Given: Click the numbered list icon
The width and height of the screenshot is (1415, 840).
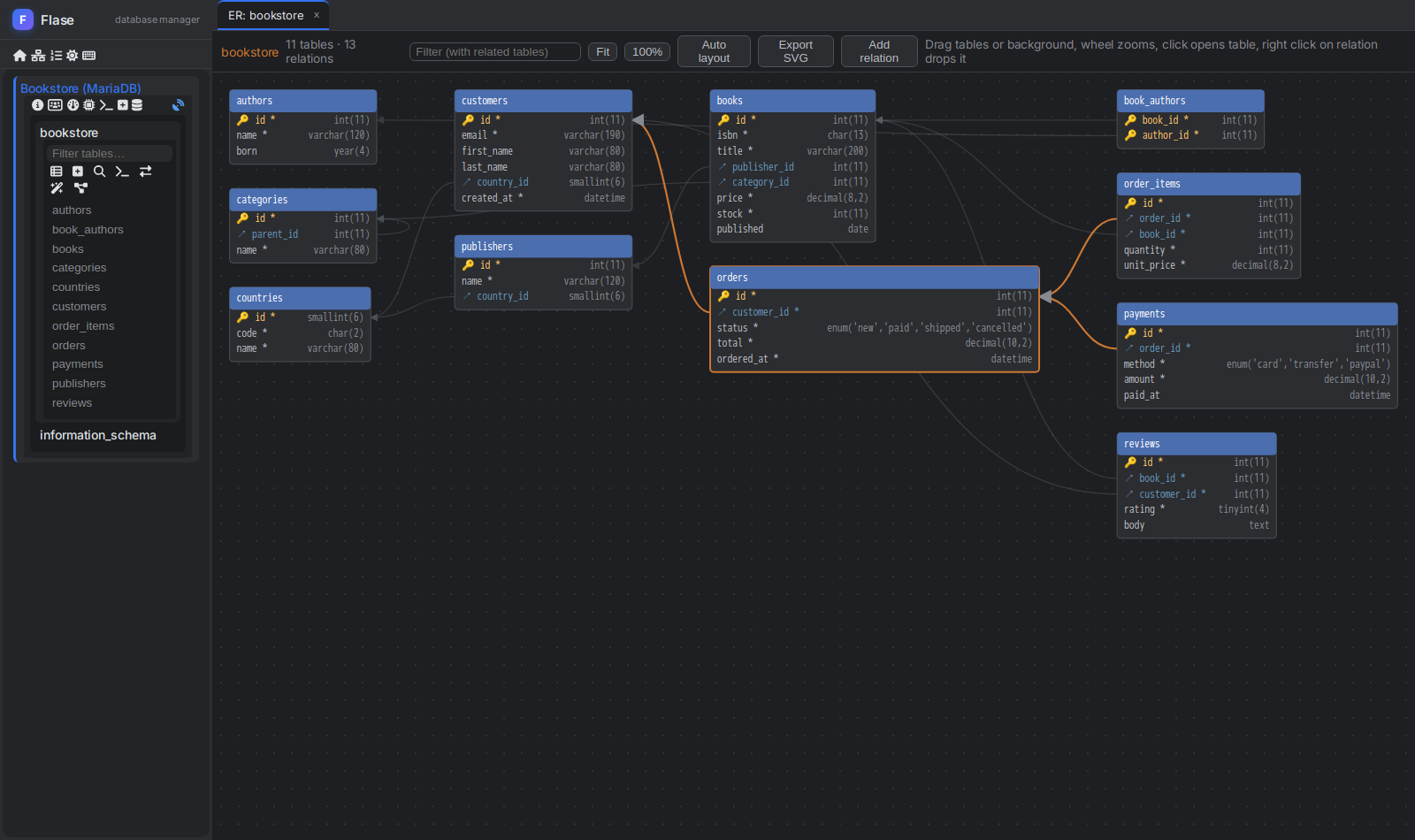Looking at the screenshot, I should 56,56.
